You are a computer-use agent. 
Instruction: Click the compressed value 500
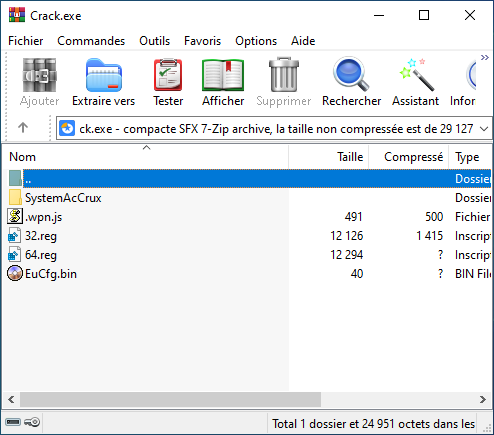click(x=434, y=217)
